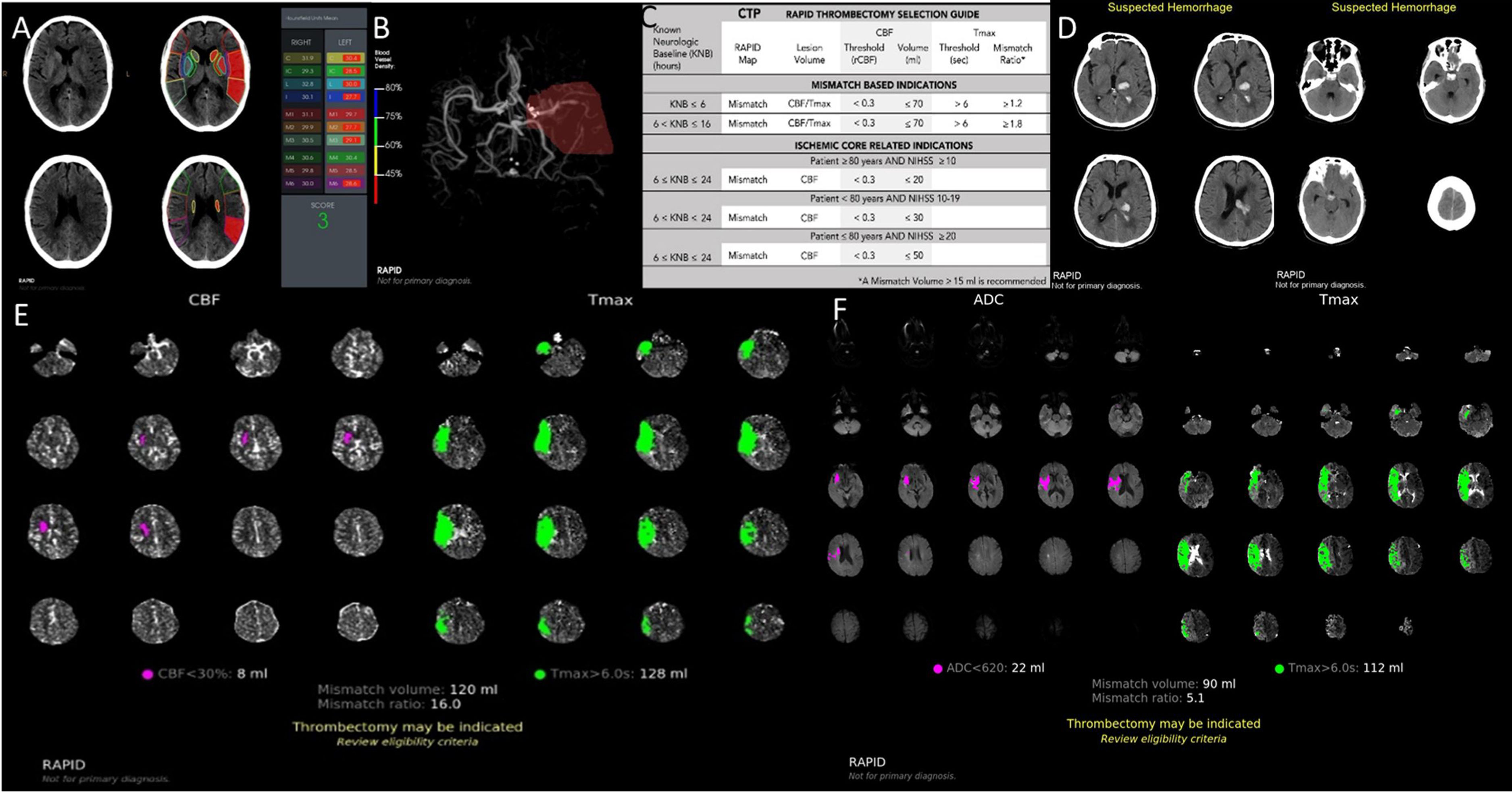Click the panel E letter label
The image size is (1512, 792).
21,315
